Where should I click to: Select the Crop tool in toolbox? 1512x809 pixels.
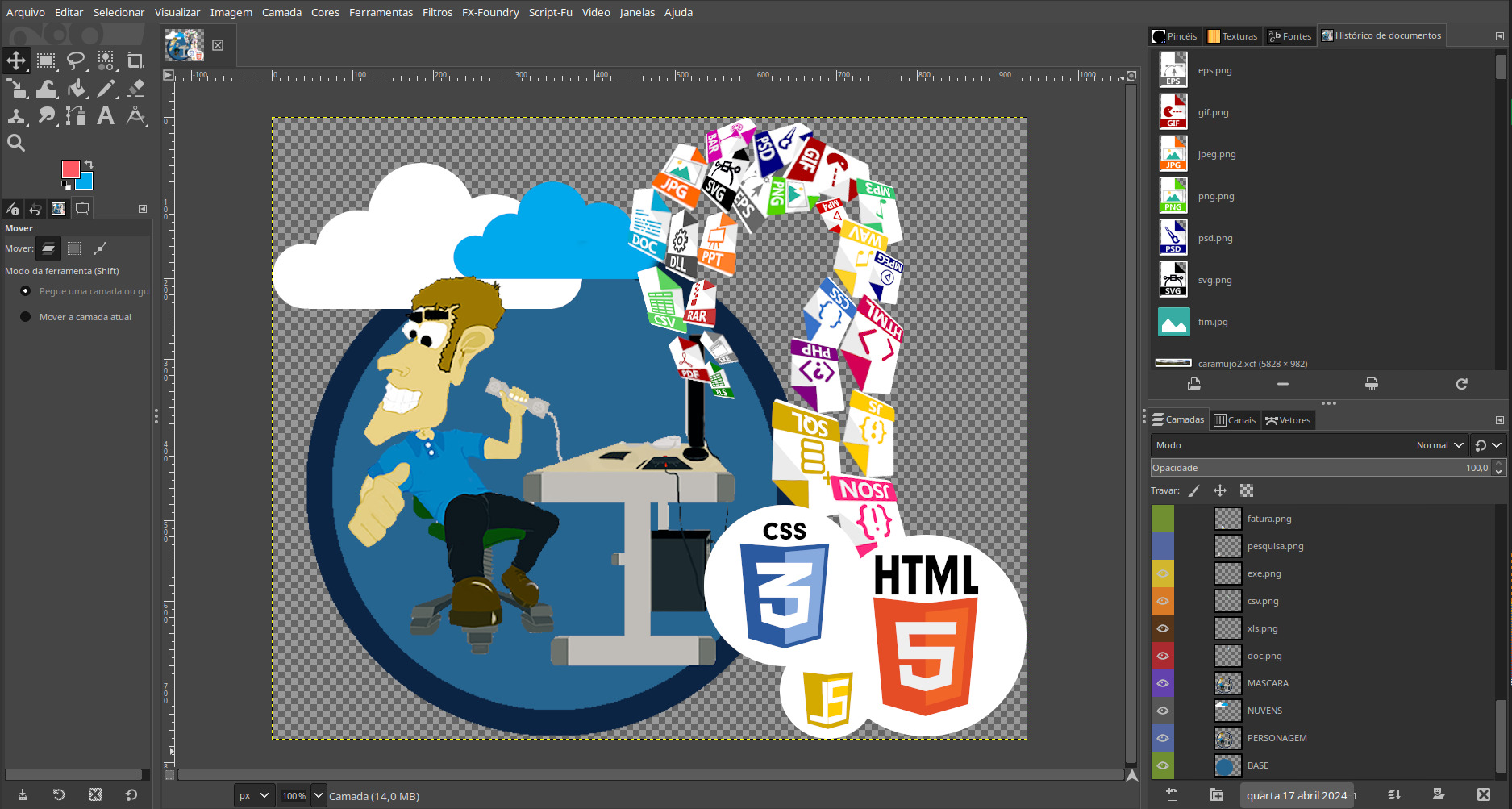point(135,60)
